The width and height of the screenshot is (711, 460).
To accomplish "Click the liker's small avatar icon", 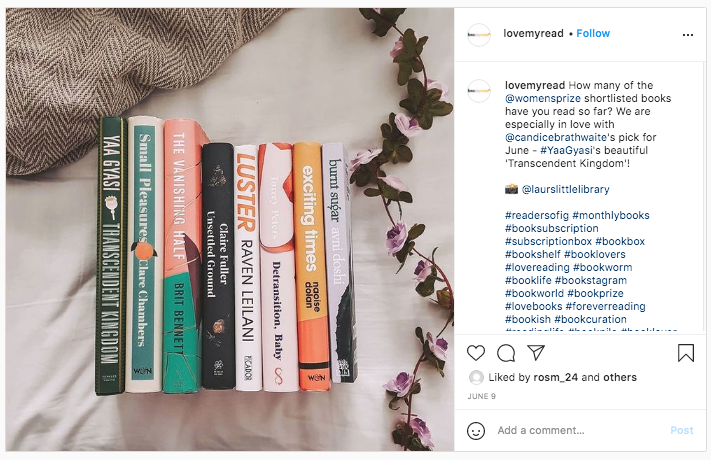I will point(476,377).
